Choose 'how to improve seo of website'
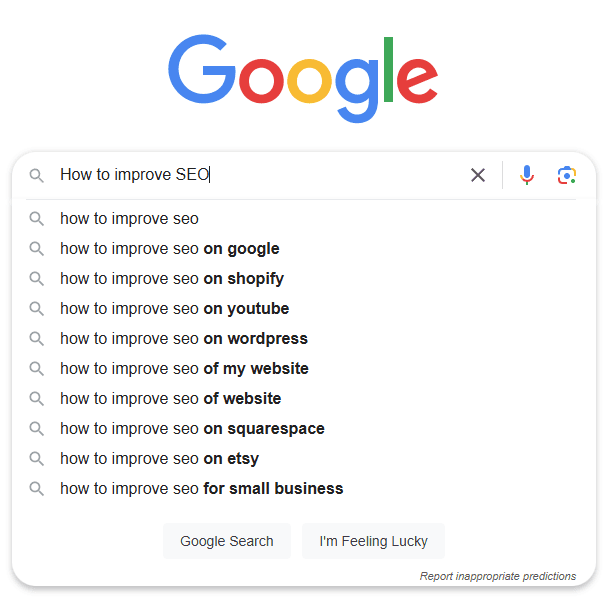The image size is (608, 602). tap(170, 399)
